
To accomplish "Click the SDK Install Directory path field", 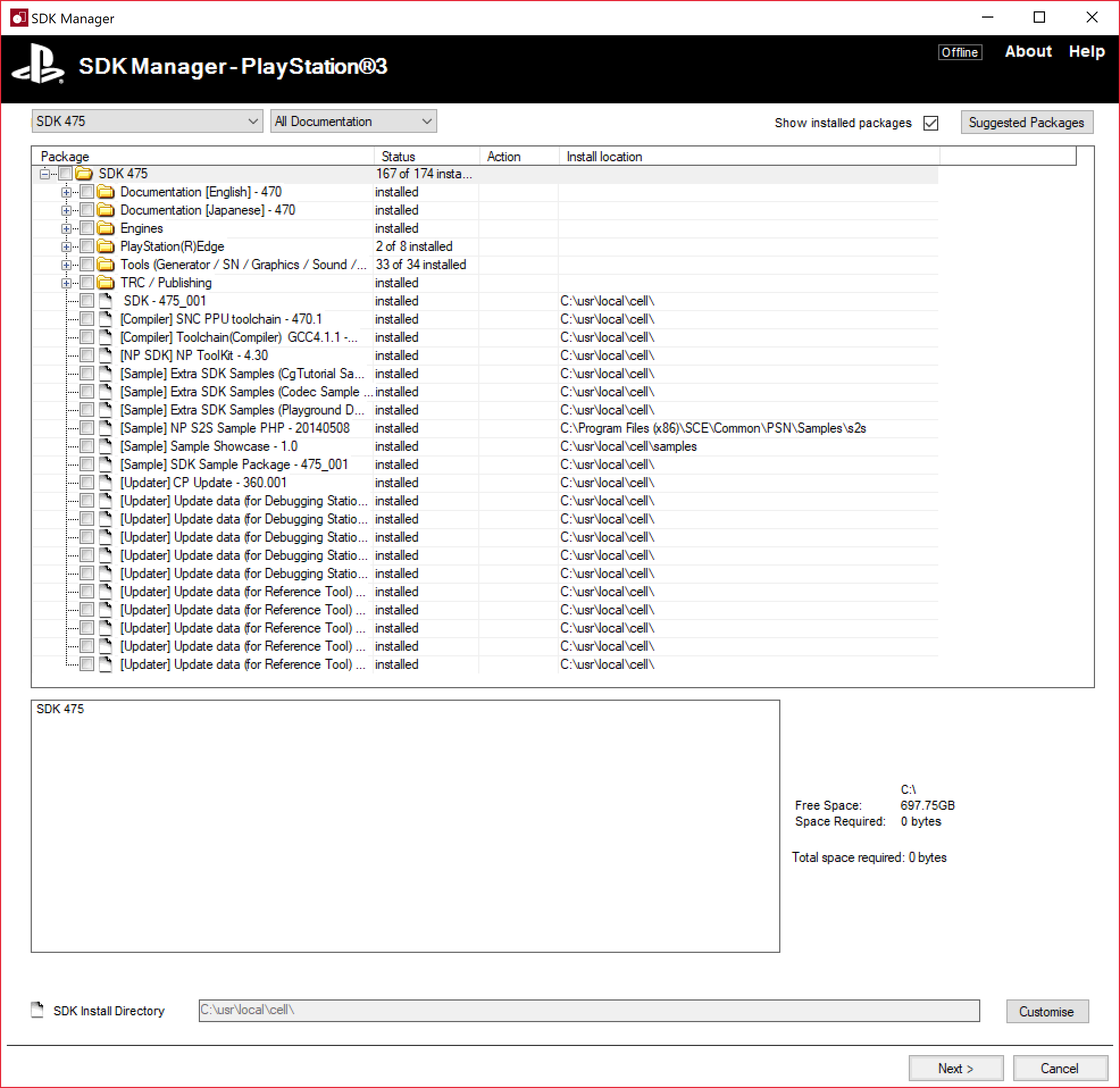I will click(x=588, y=1010).
